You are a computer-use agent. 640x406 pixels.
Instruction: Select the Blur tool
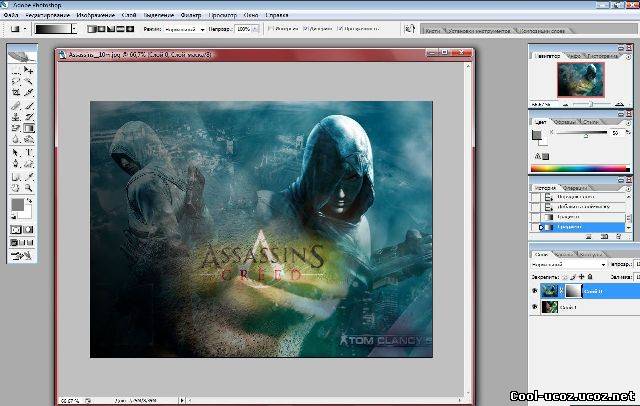[16, 139]
